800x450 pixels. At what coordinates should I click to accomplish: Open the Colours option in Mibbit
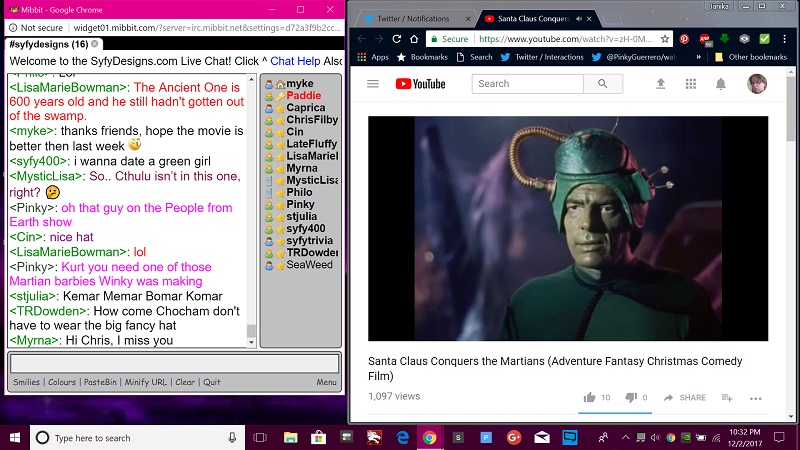tap(62, 382)
